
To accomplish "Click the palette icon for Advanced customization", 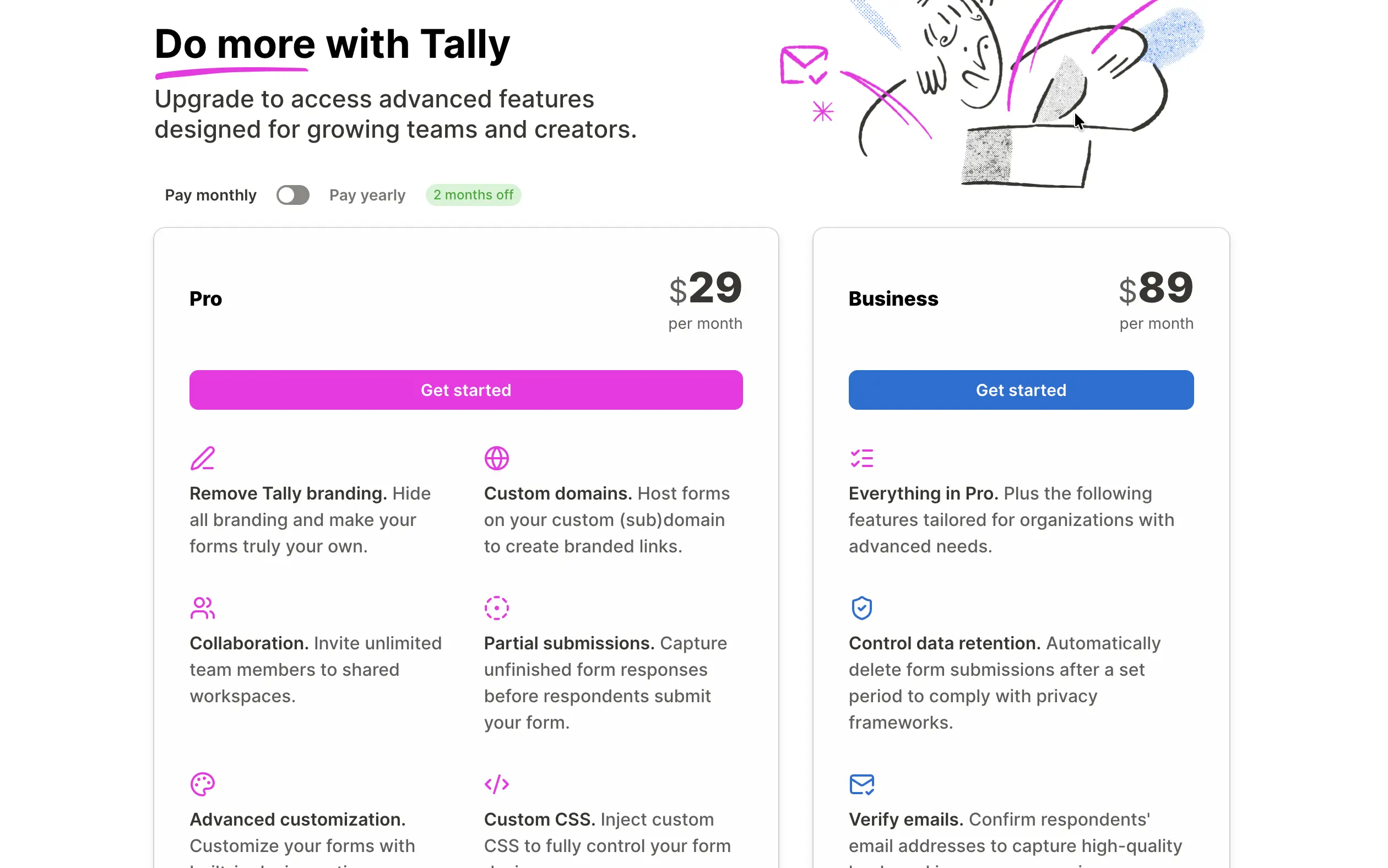I will coord(202,784).
